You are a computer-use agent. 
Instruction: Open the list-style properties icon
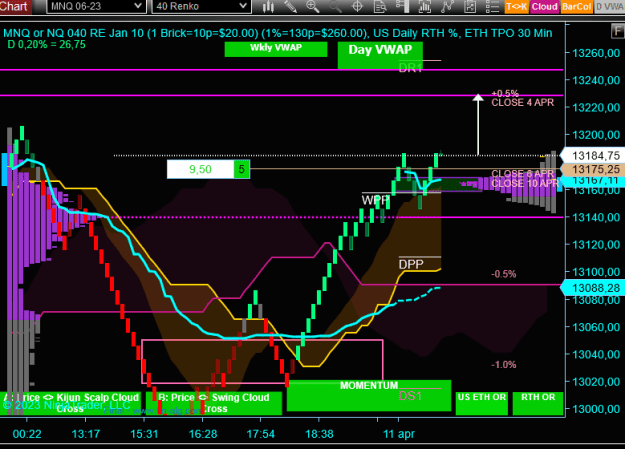click(x=493, y=6)
